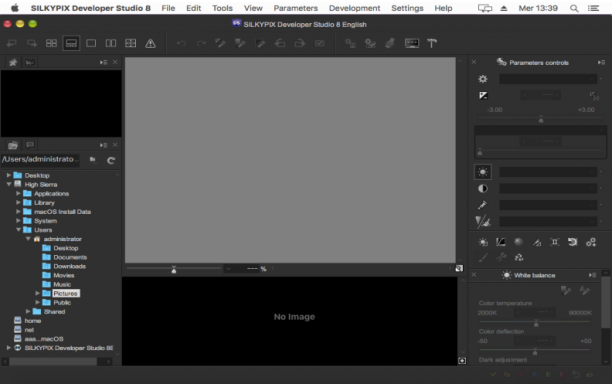Click the previous image arrow icon

coord(12,43)
